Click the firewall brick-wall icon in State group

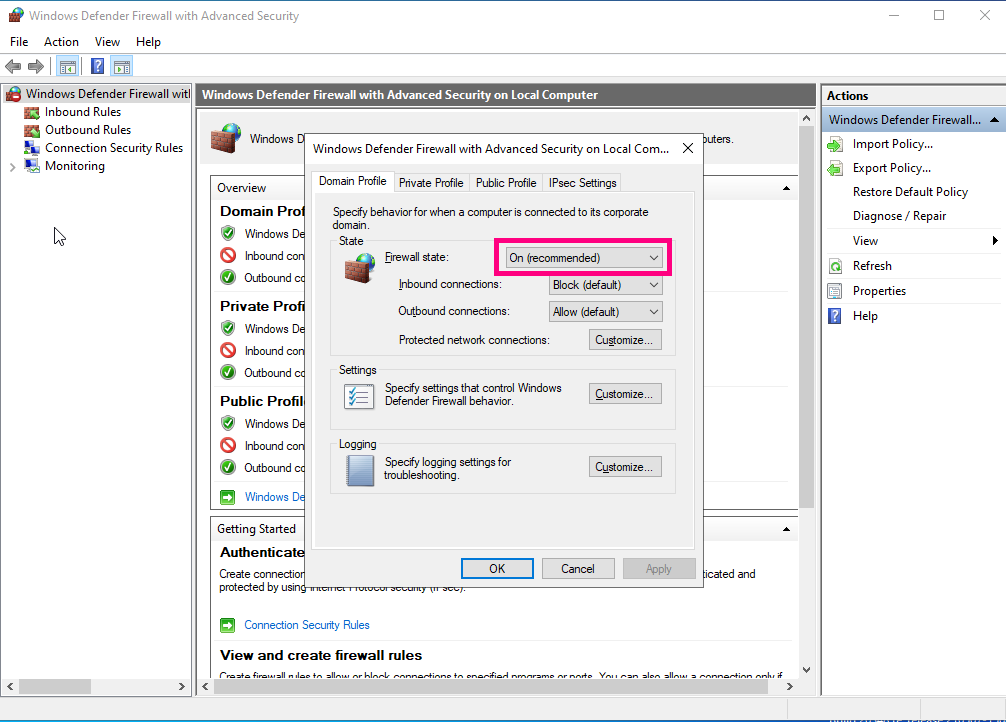point(359,268)
